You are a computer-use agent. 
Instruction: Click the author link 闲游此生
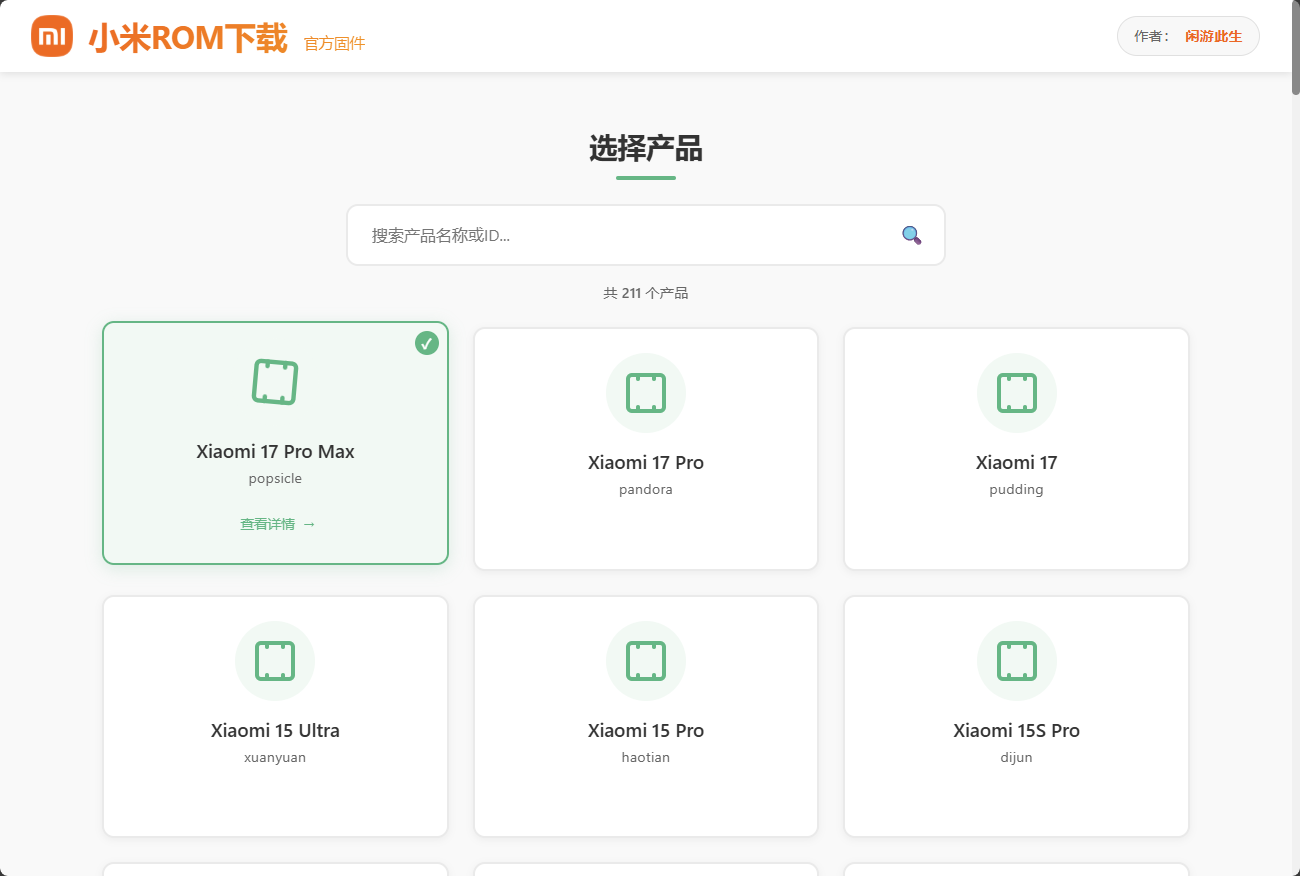click(x=1214, y=36)
